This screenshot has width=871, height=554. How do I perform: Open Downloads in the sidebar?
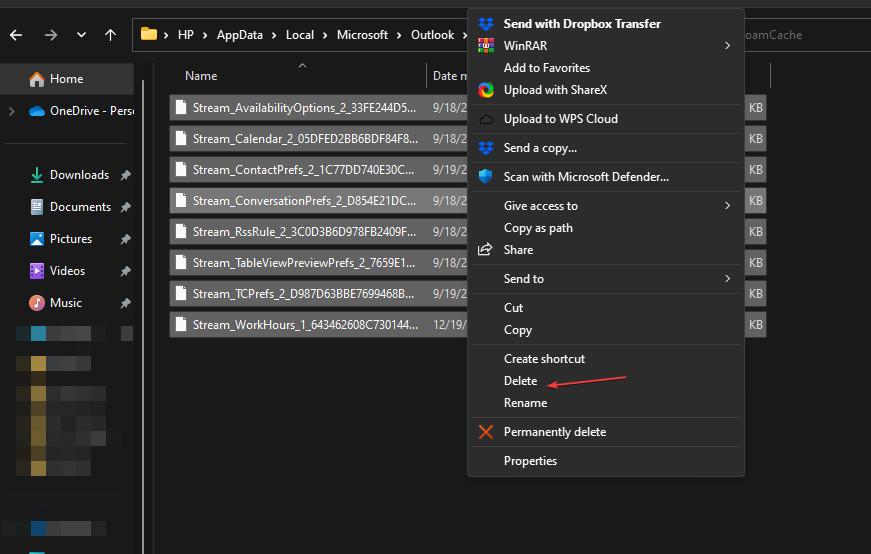(x=79, y=175)
